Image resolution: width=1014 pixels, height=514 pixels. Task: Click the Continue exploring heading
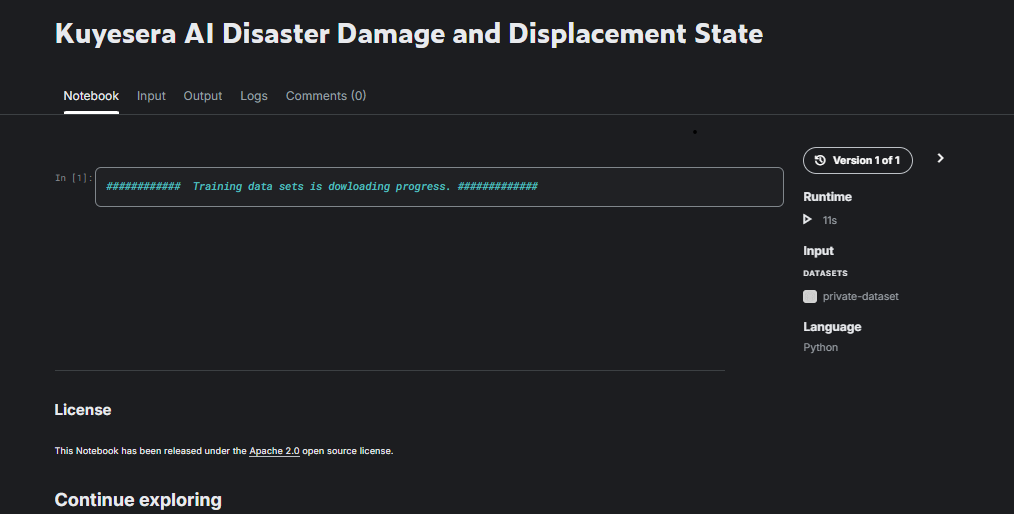[138, 499]
